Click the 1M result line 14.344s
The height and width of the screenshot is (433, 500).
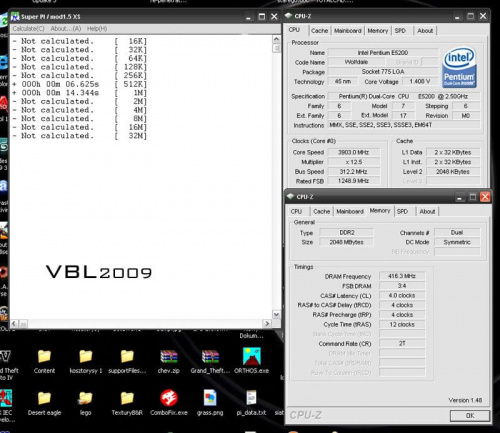80,93
